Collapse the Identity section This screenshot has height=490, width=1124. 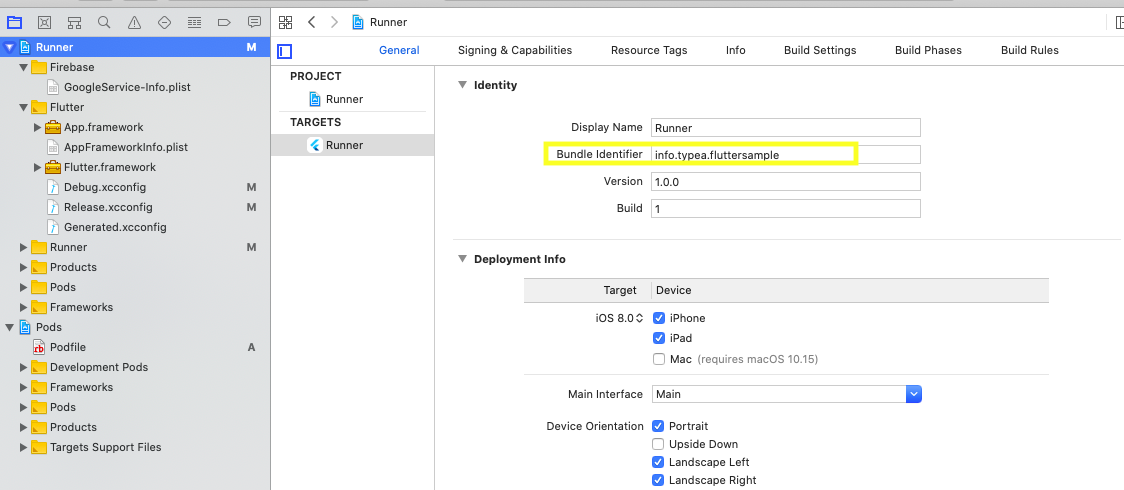pyautogui.click(x=462, y=85)
